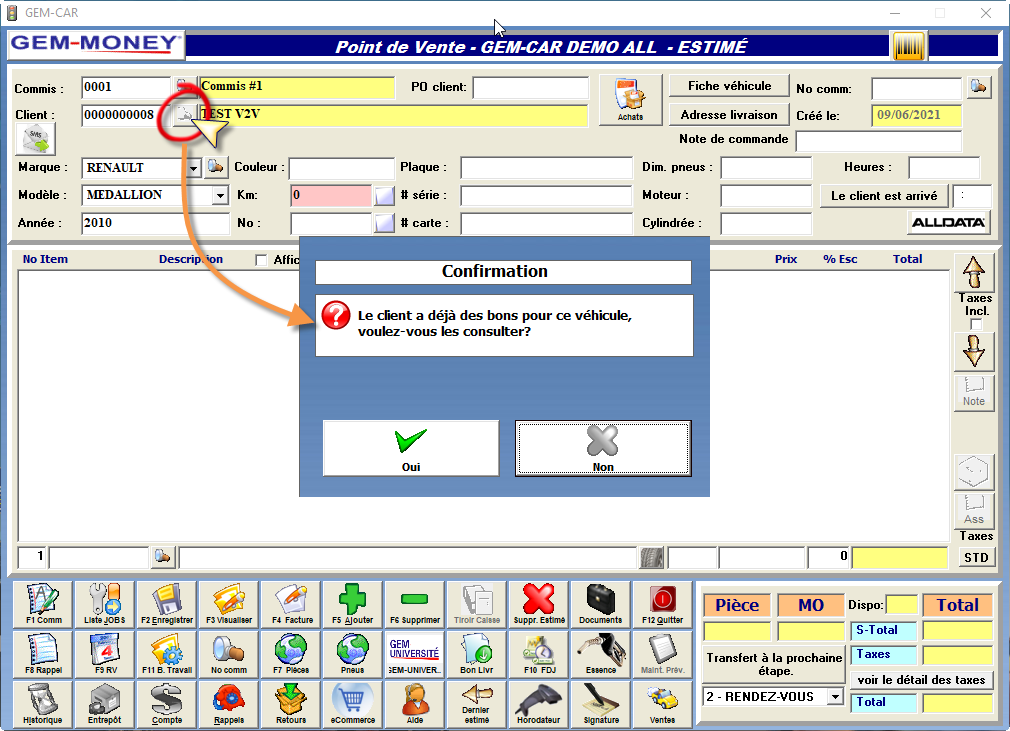The width and height of the screenshot is (1010, 731).
Task: Click the STD taxes button
Action: point(976,558)
